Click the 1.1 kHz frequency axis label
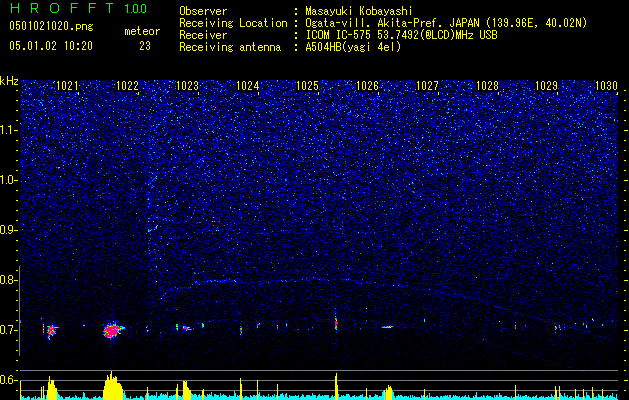 click(x=9, y=130)
